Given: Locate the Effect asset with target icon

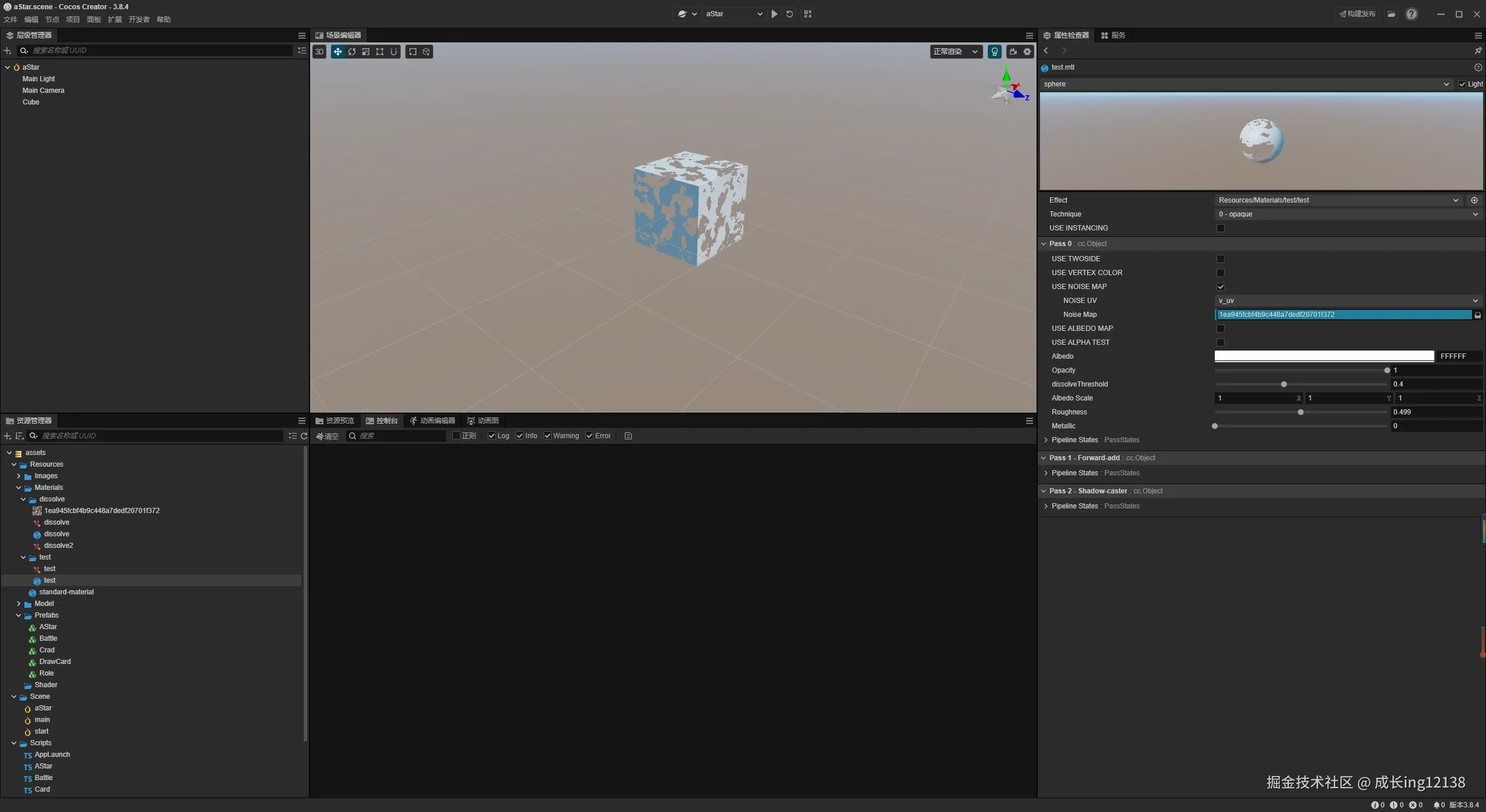Looking at the screenshot, I should 1474,200.
